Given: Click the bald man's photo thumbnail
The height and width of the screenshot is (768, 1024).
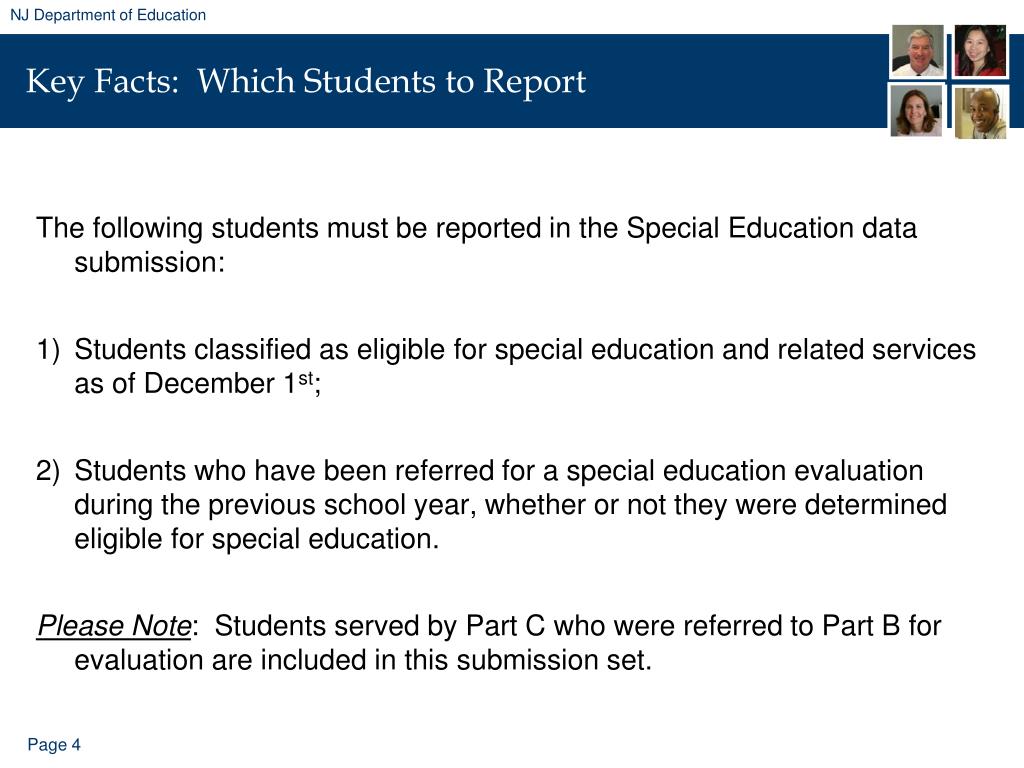Looking at the screenshot, I should point(980,113).
